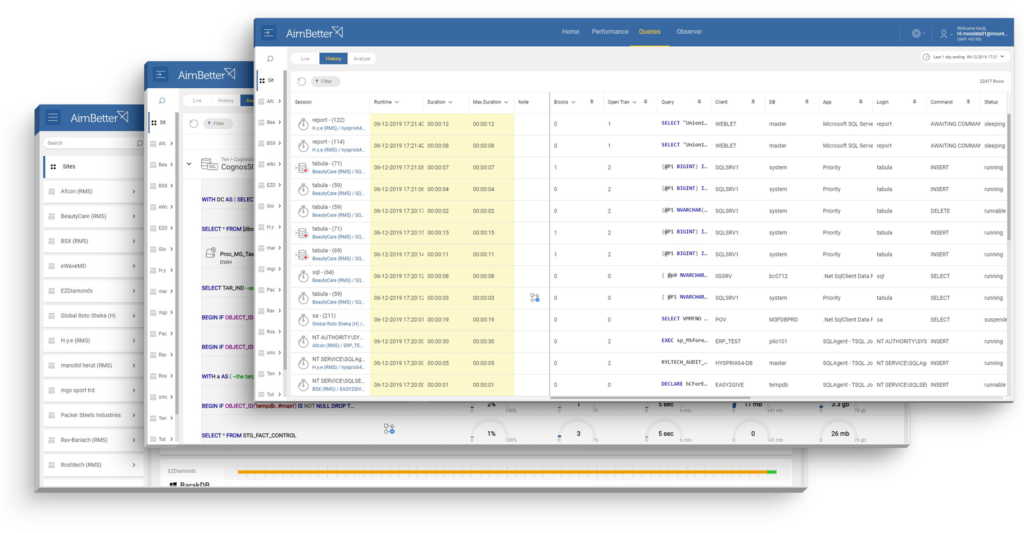Click the horizontal scrollbar under the front table

650,397
